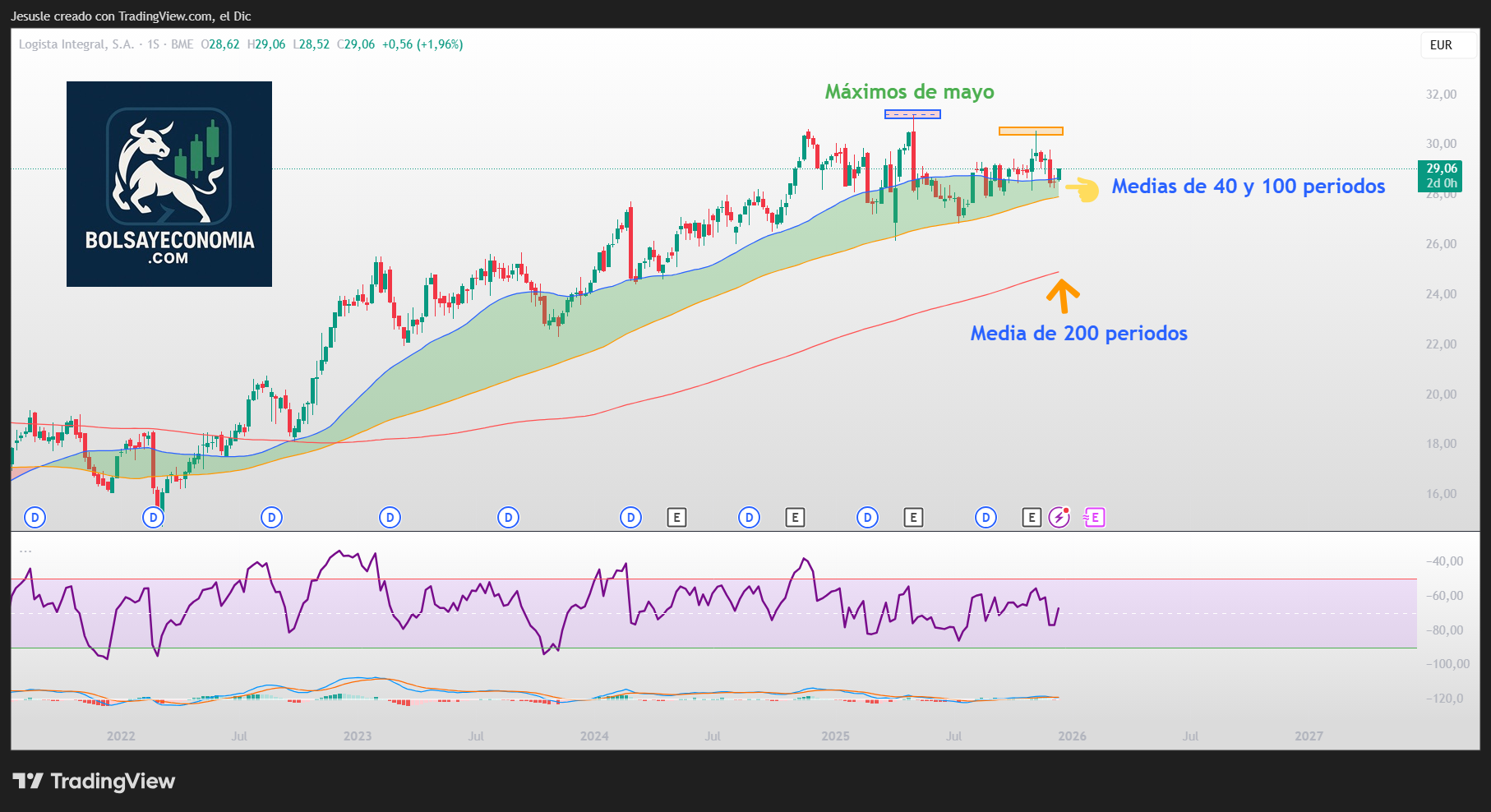The height and width of the screenshot is (812, 1491).
Task: Click the first dividend marker on the left
Action: 35,518
